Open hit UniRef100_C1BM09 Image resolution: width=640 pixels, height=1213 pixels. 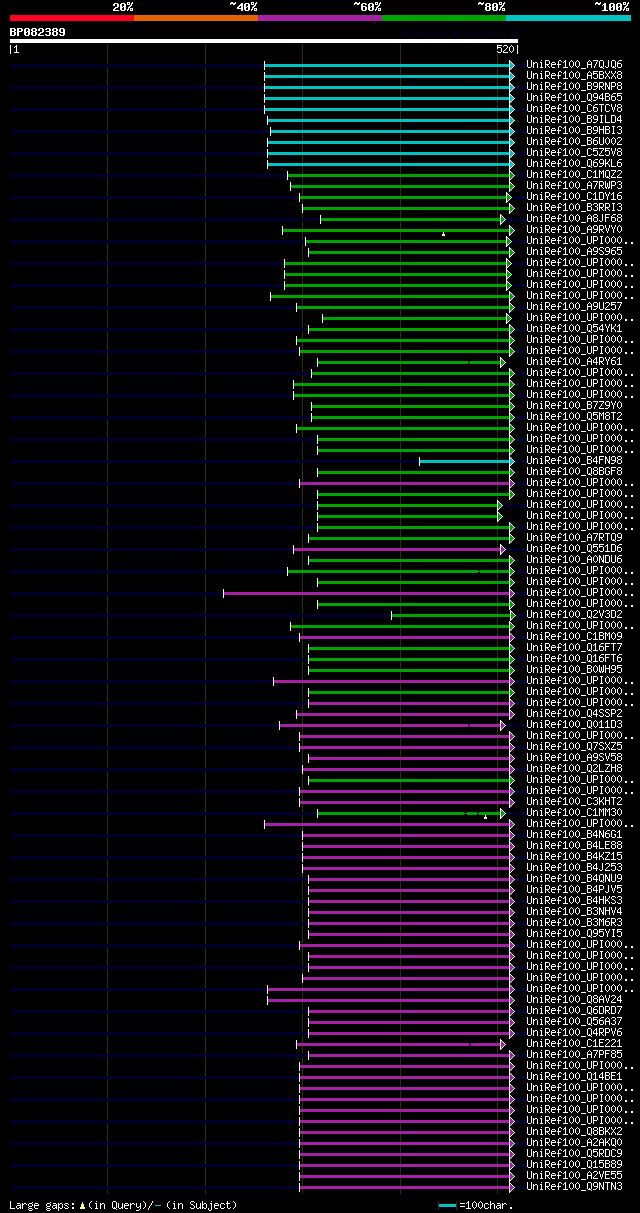[574, 636]
